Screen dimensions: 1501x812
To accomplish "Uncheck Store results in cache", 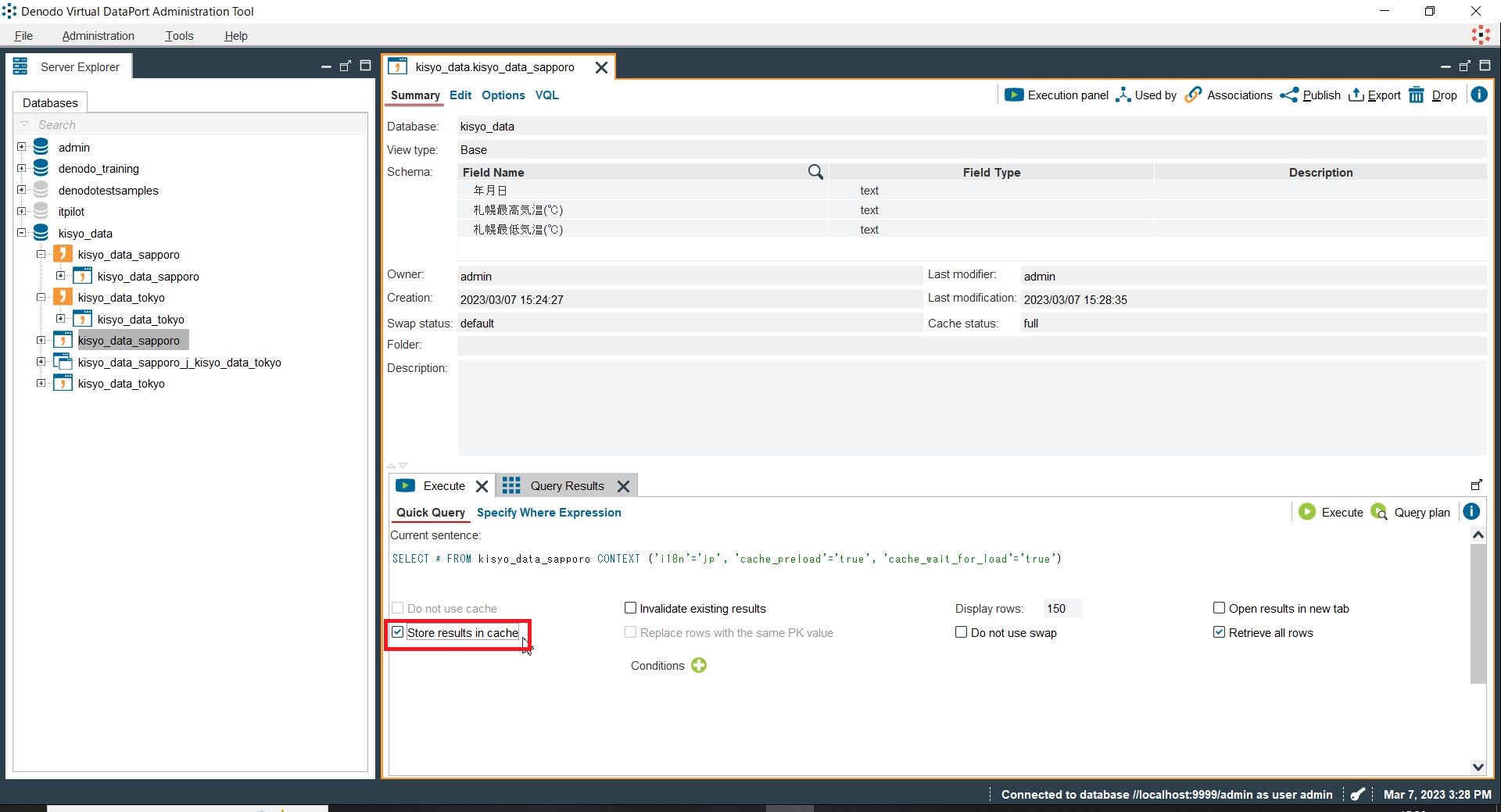I will [398, 632].
